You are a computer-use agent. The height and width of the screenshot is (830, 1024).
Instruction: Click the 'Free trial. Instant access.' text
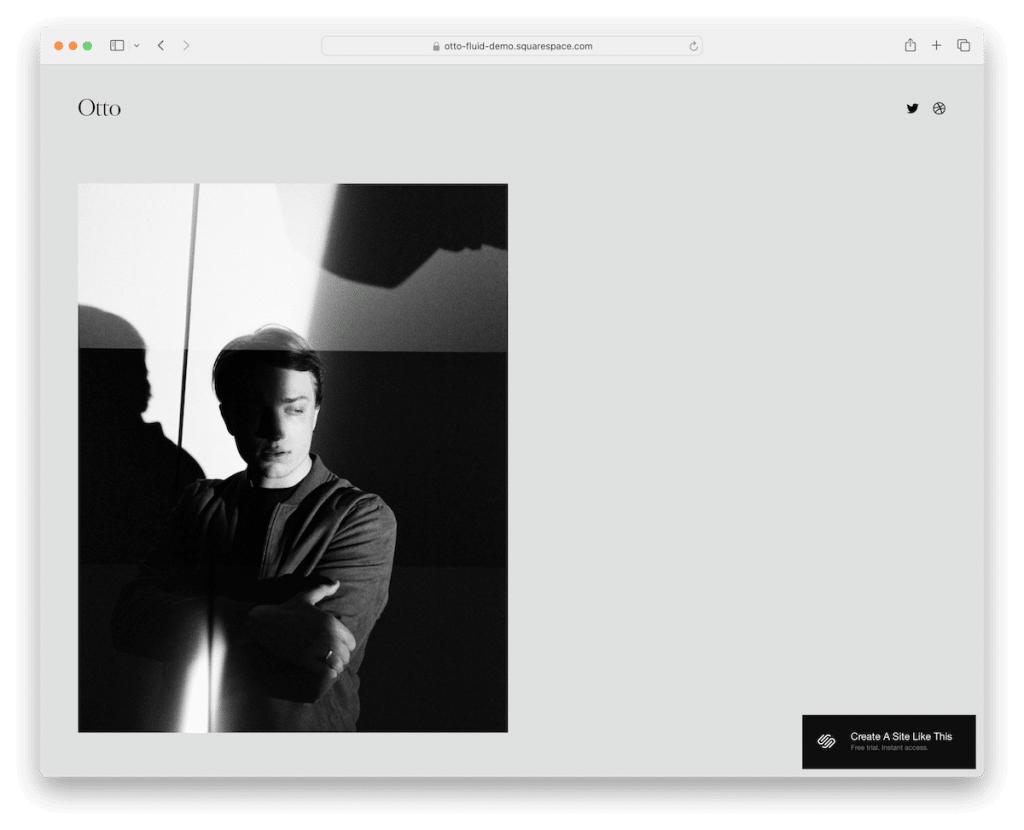pos(889,748)
